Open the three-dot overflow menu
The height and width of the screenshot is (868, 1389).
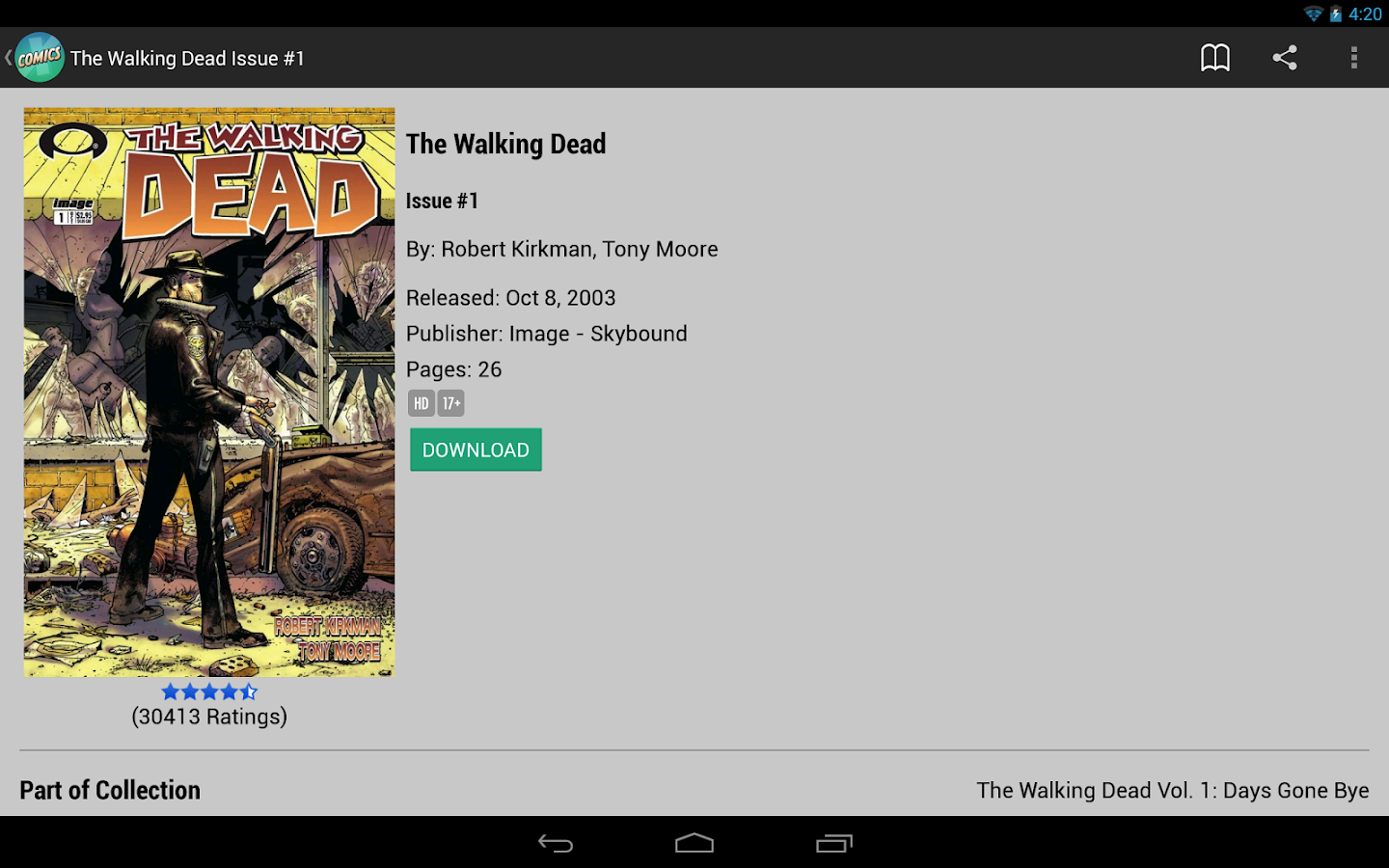click(x=1353, y=58)
